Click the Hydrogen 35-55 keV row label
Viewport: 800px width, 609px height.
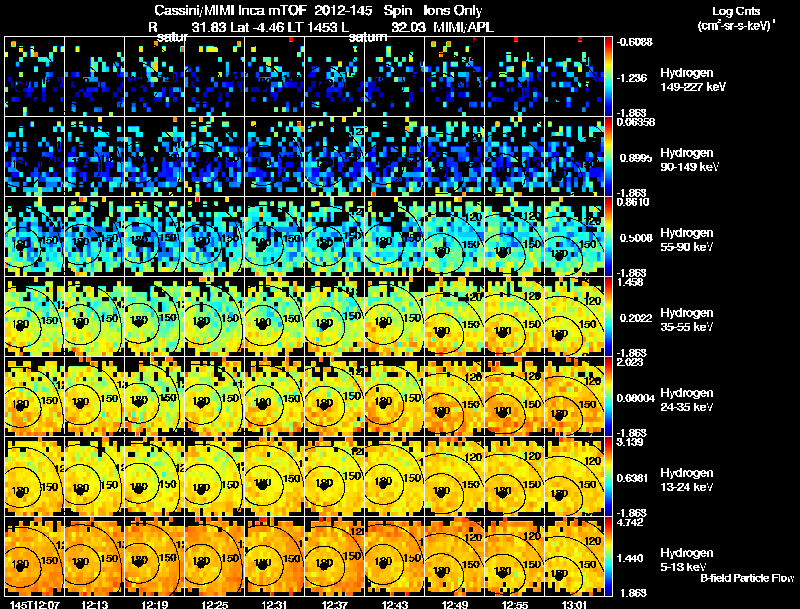pos(687,320)
